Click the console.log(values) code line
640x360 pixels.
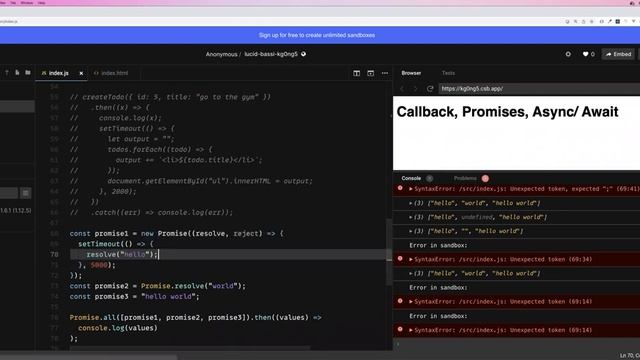click(118, 328)
